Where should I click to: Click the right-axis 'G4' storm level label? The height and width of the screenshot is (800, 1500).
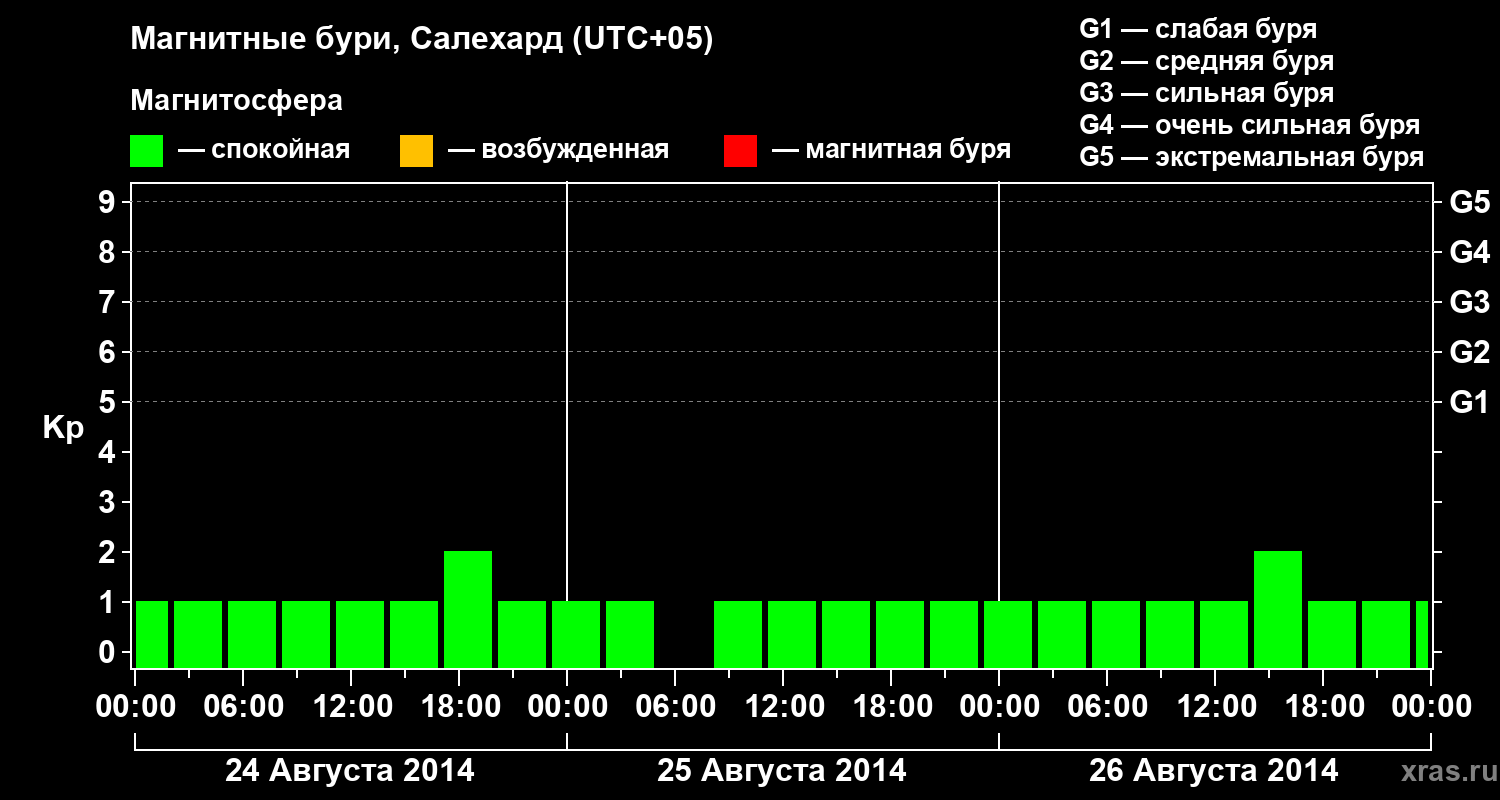point(1469,252)
